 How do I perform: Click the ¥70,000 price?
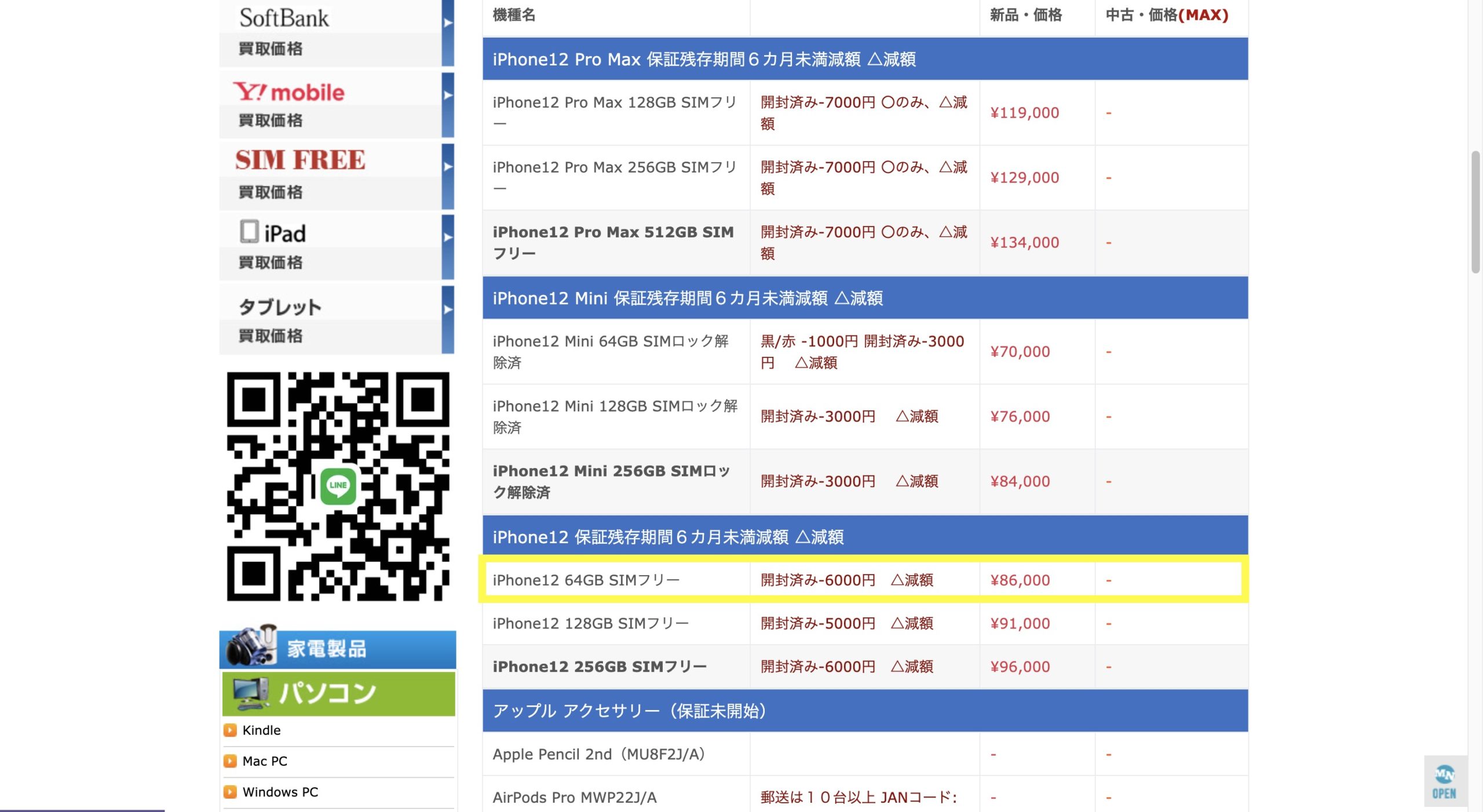[x=1020, y=352]
